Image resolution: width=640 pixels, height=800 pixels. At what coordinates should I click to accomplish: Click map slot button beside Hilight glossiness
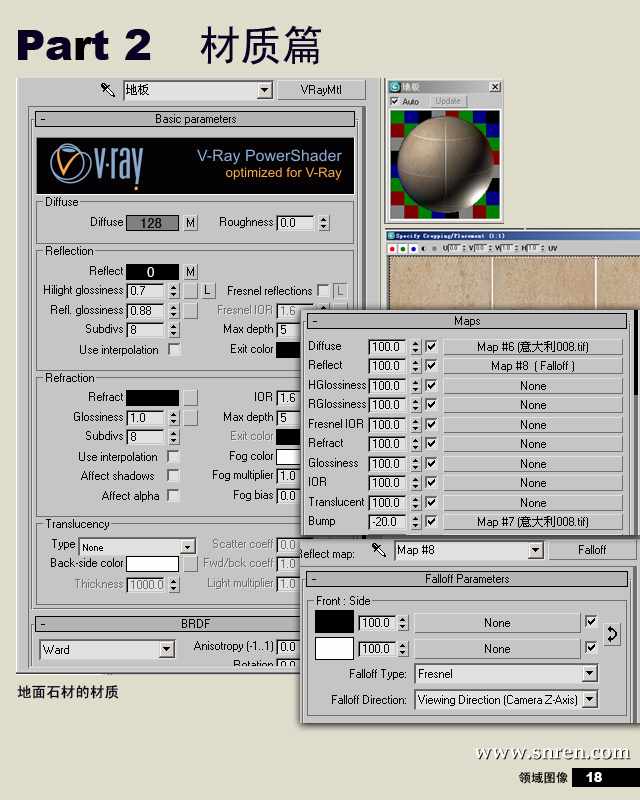pyautogui.click(x=190, y=291)
